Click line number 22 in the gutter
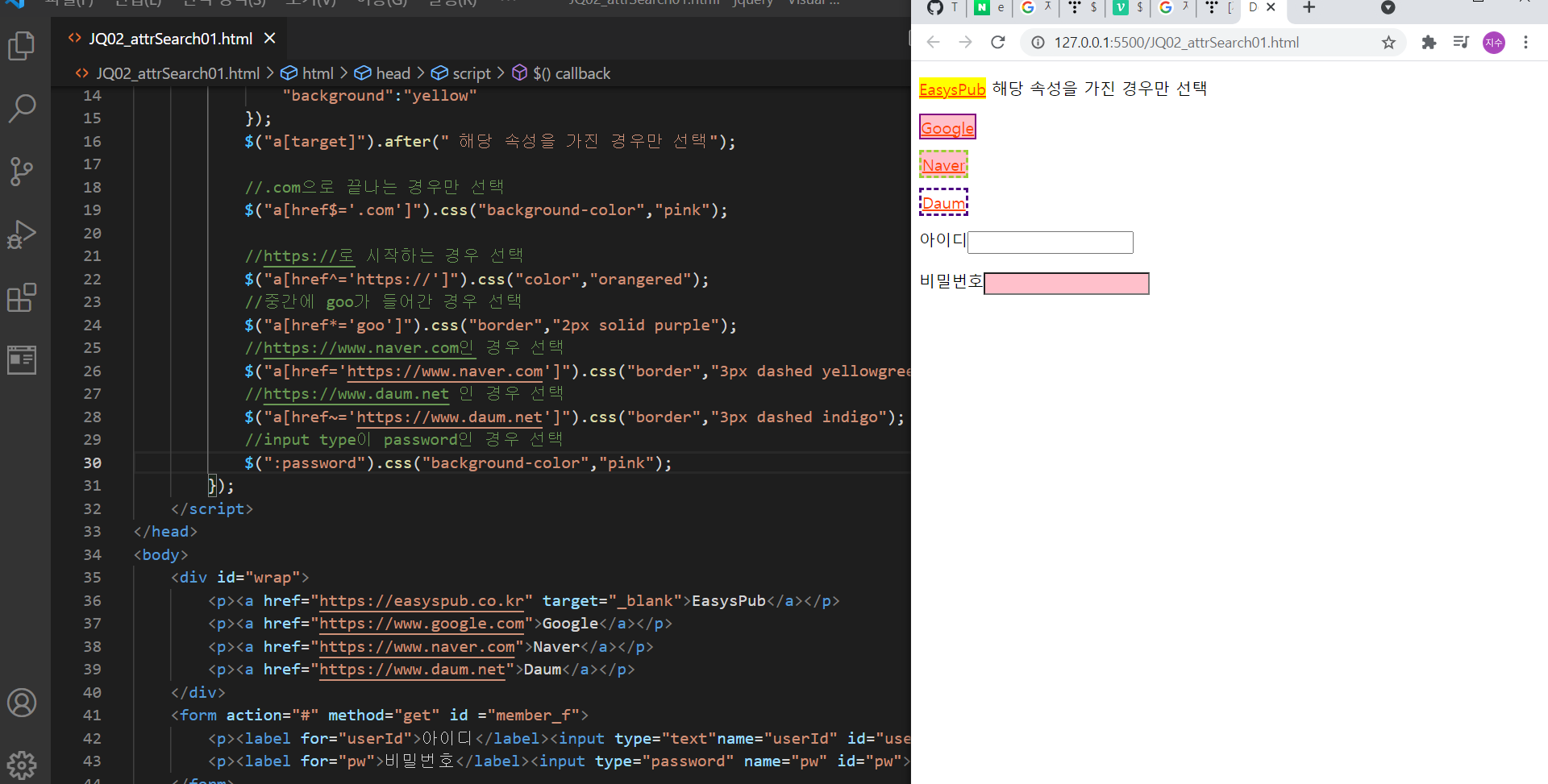Screen dimensions: 1548x784 [x=93, y=280]
